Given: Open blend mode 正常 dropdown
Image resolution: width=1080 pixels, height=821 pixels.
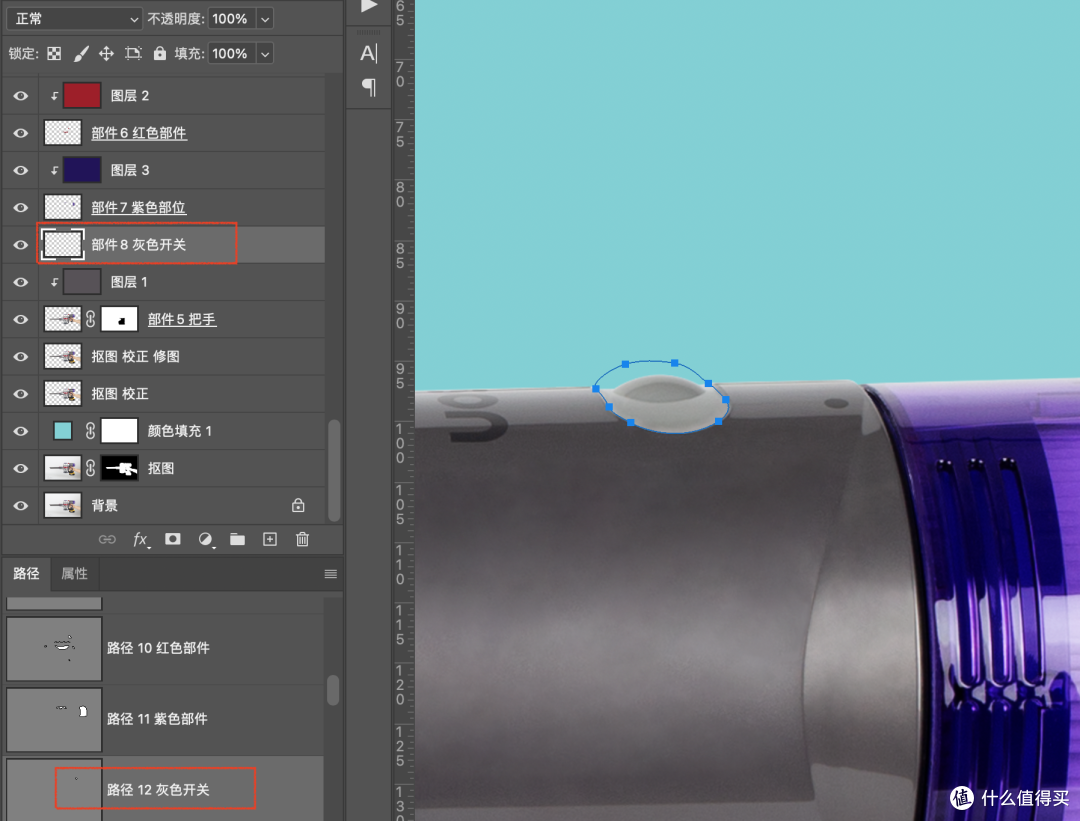Looking at the screenshot, I should click(74, 19).
